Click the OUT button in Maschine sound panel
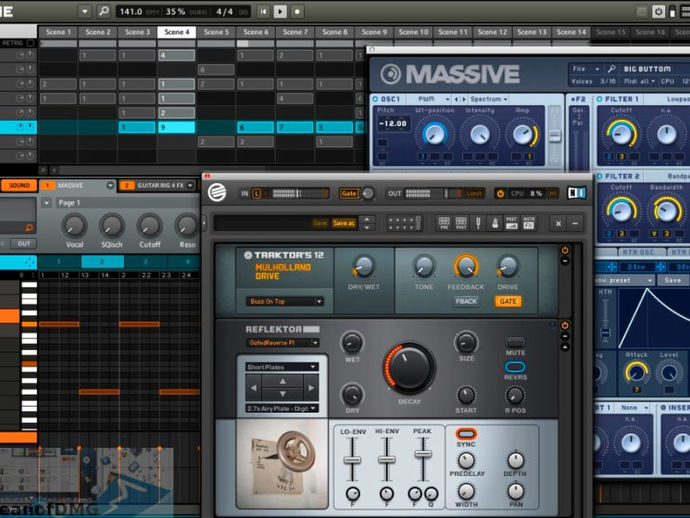 click(24, 244)
